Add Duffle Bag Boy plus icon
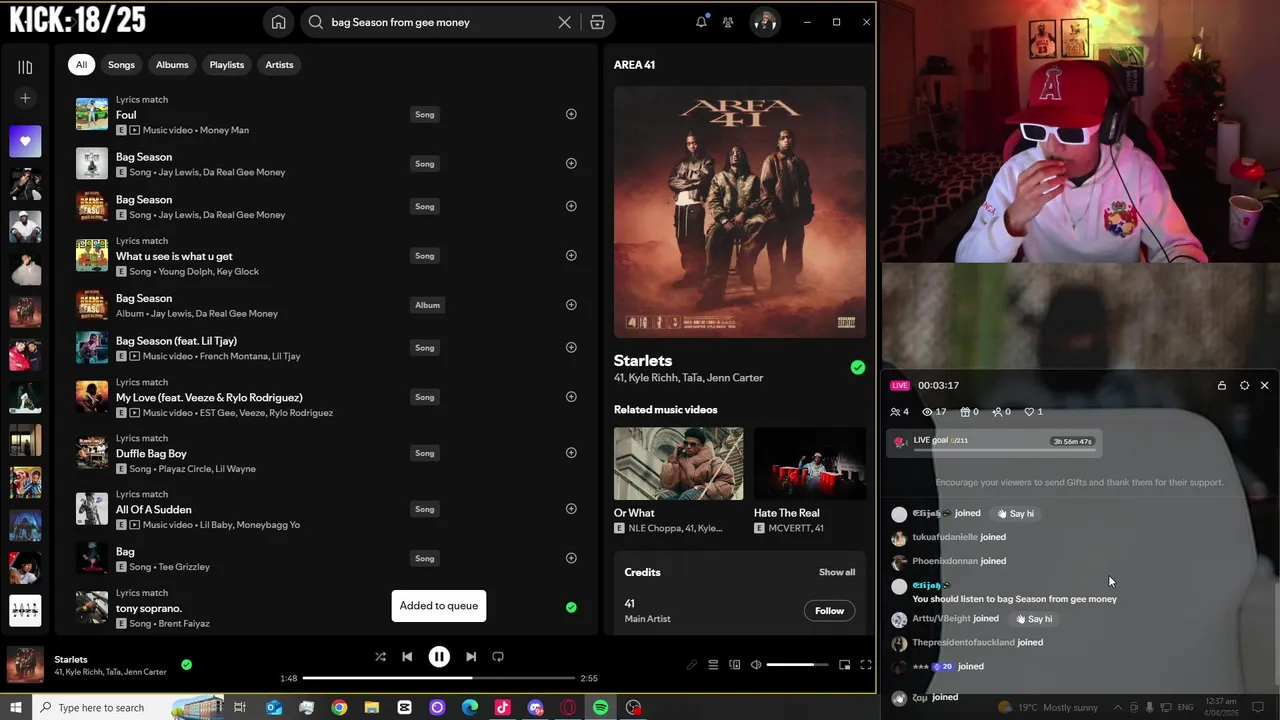Screen dimensions: 1280x720 (x=571, y=453)
